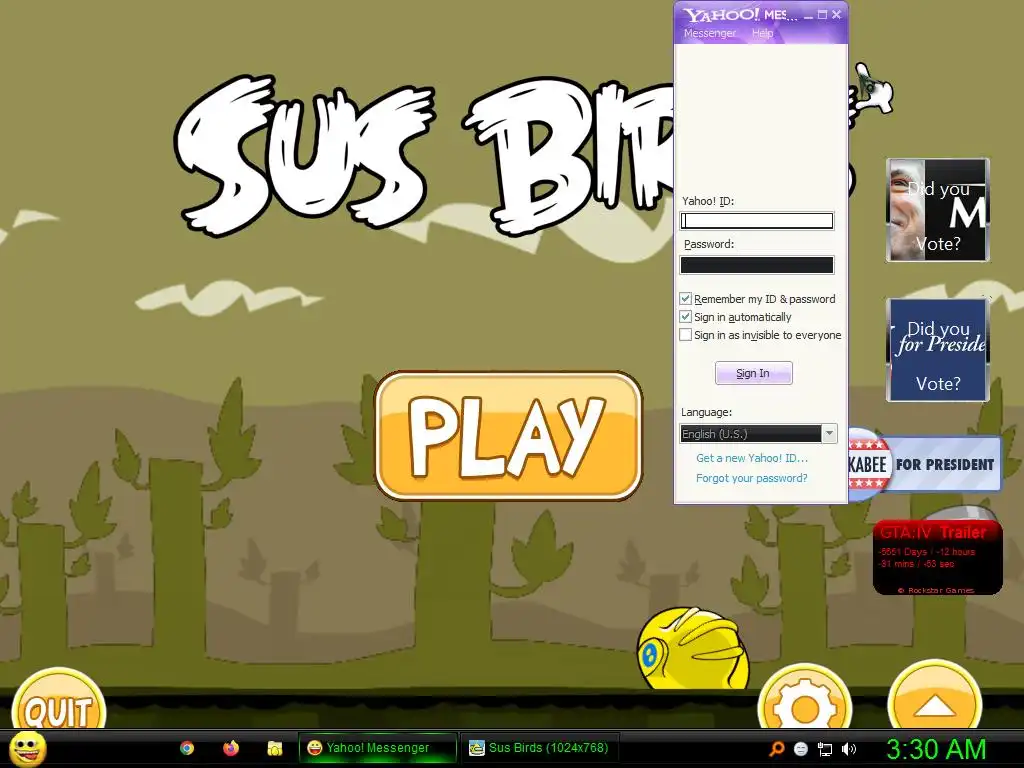Follow the Get a new Yahoo! ID link
Image resolution: width=1024 pixels, height=768 pixels.
[752, 458]
